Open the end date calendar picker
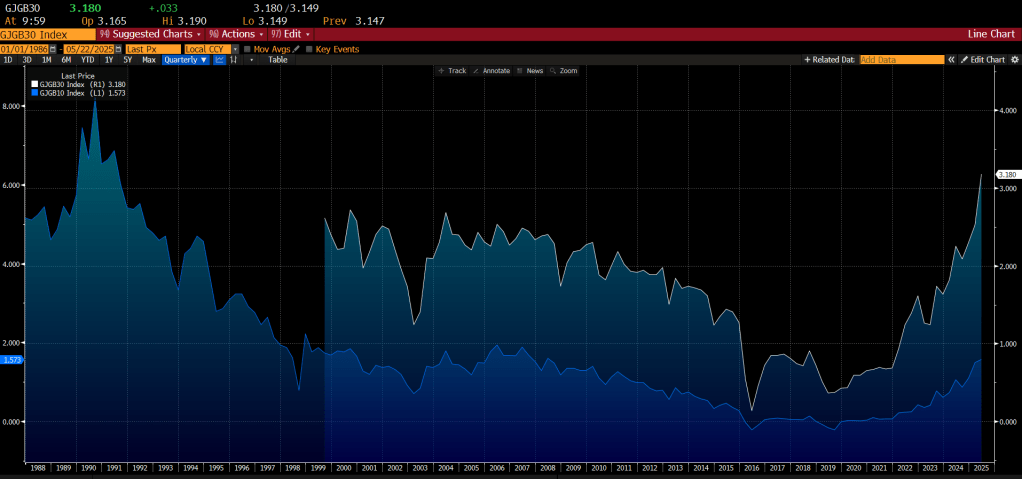This screenshot has height=479, width=1022. click(119, 49)
